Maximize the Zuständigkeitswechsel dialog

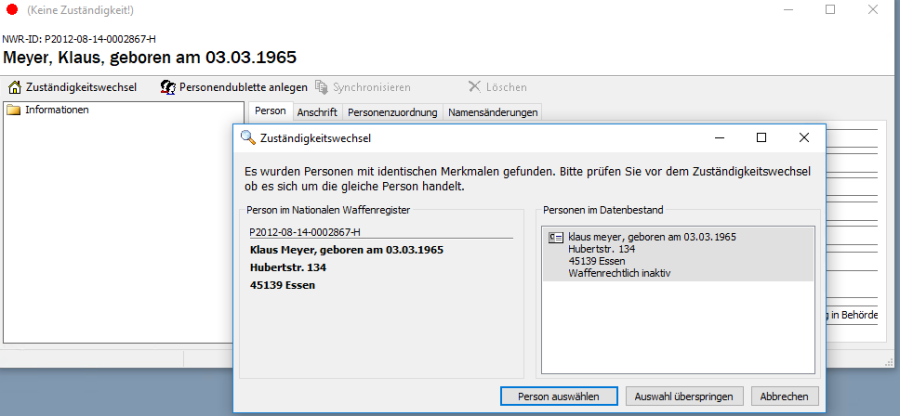[x=761, y=138]
